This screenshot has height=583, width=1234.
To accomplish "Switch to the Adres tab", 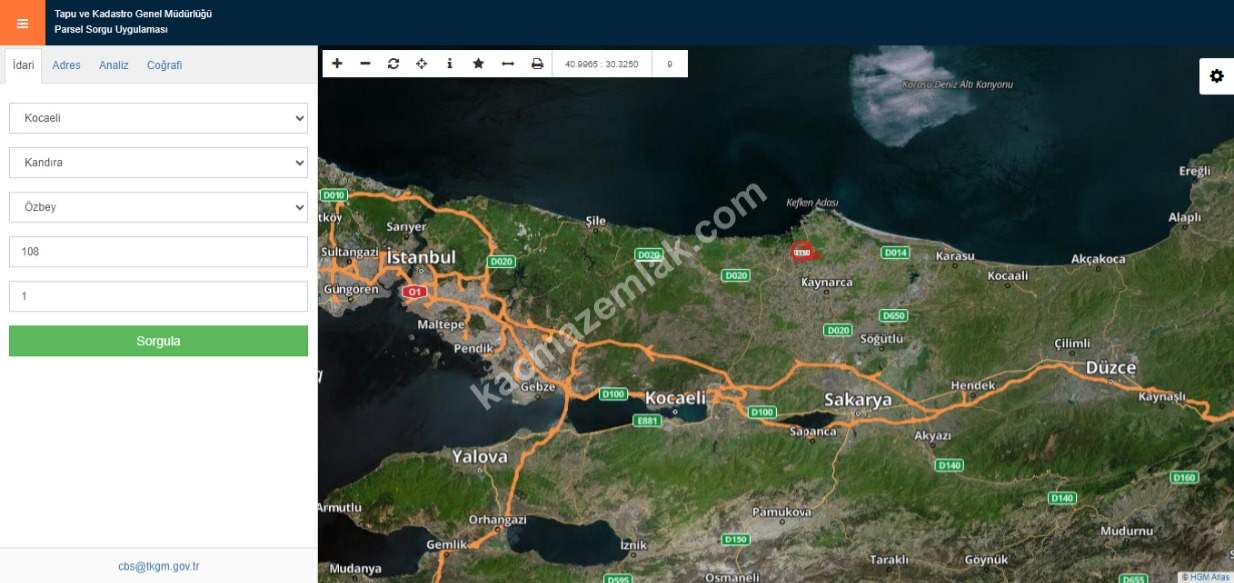I will (66, 65).
